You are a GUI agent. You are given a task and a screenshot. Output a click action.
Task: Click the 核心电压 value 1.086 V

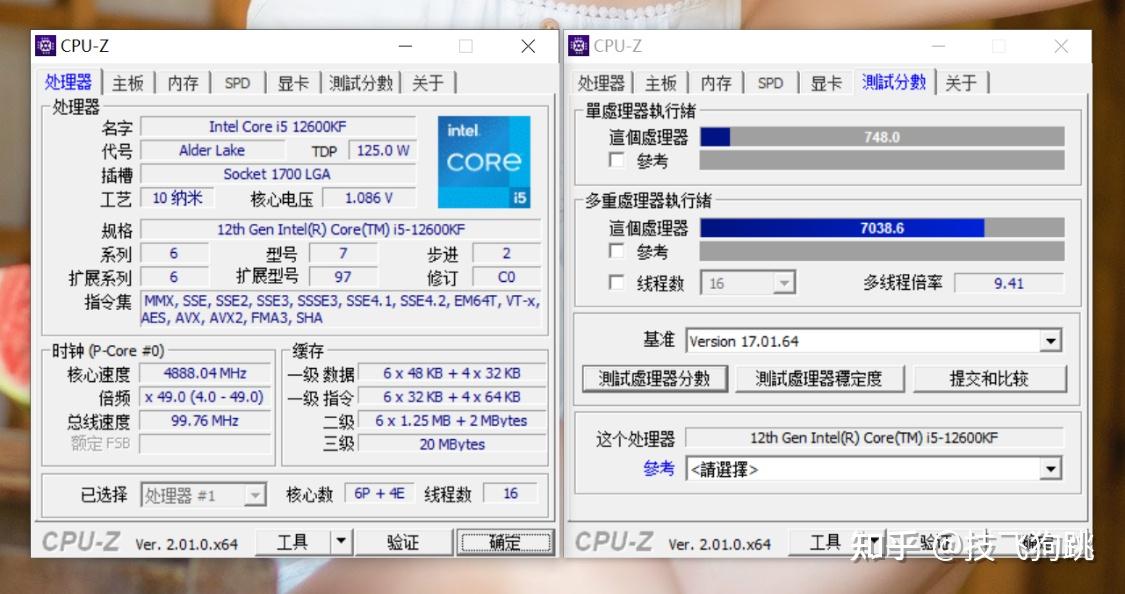click(x=369, y=198)
